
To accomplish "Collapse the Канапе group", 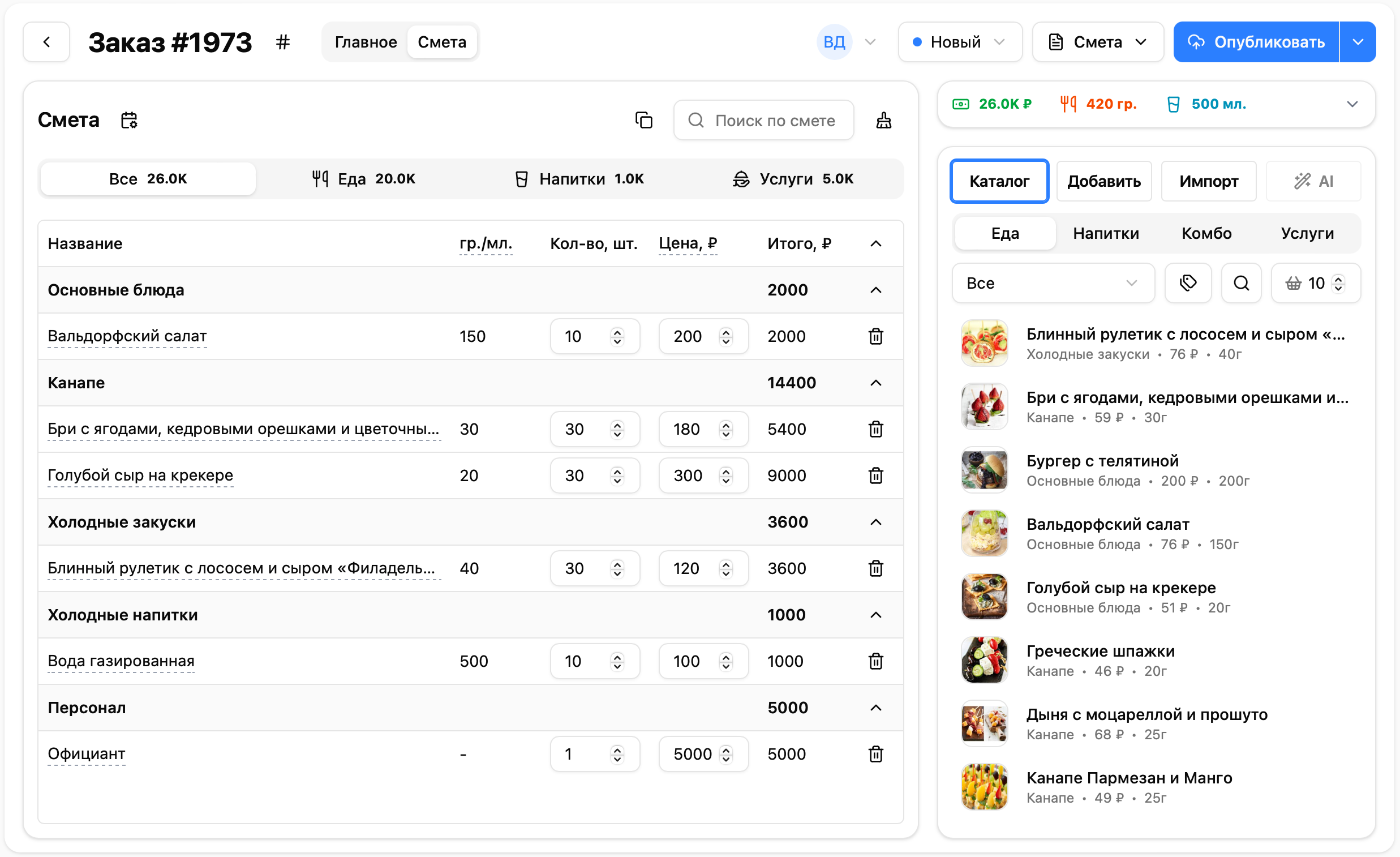I will tap(875, 383).
